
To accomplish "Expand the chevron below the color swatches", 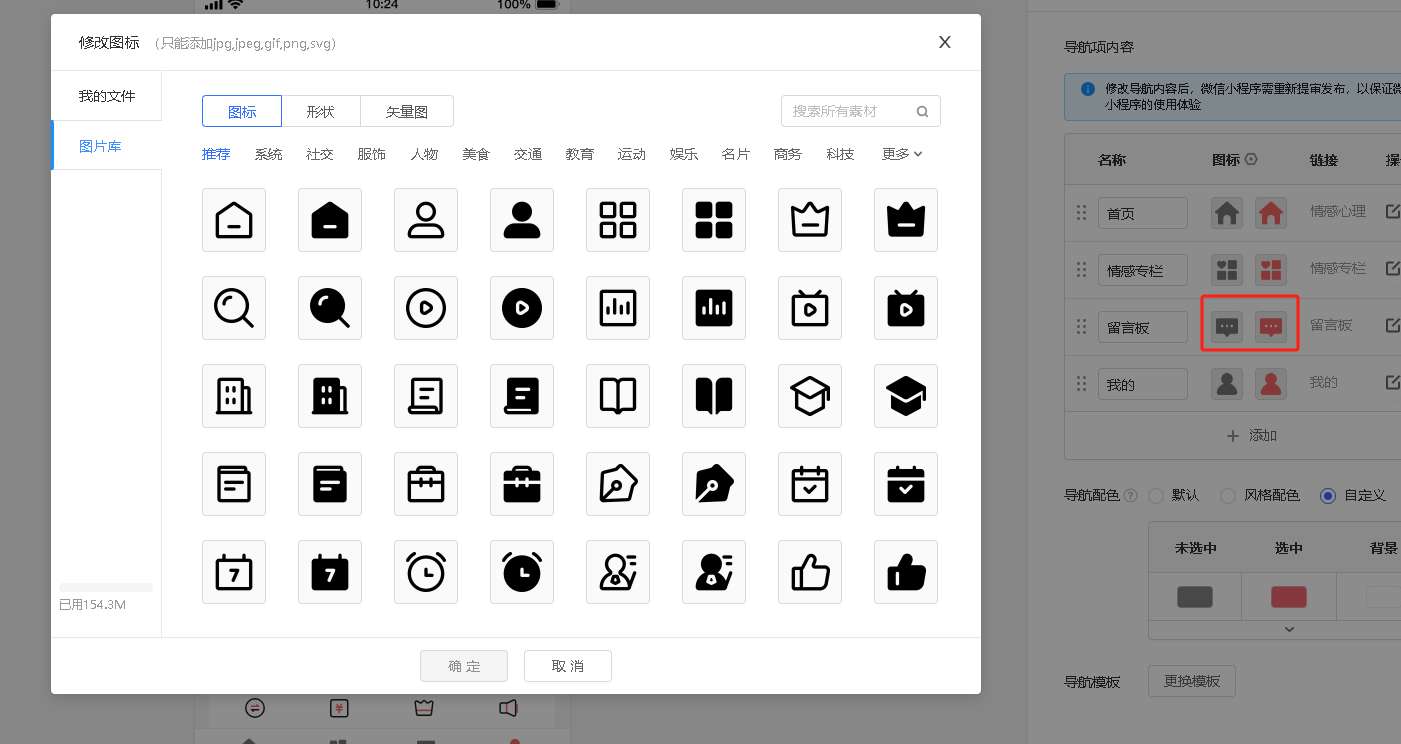I will point(1289,629).
